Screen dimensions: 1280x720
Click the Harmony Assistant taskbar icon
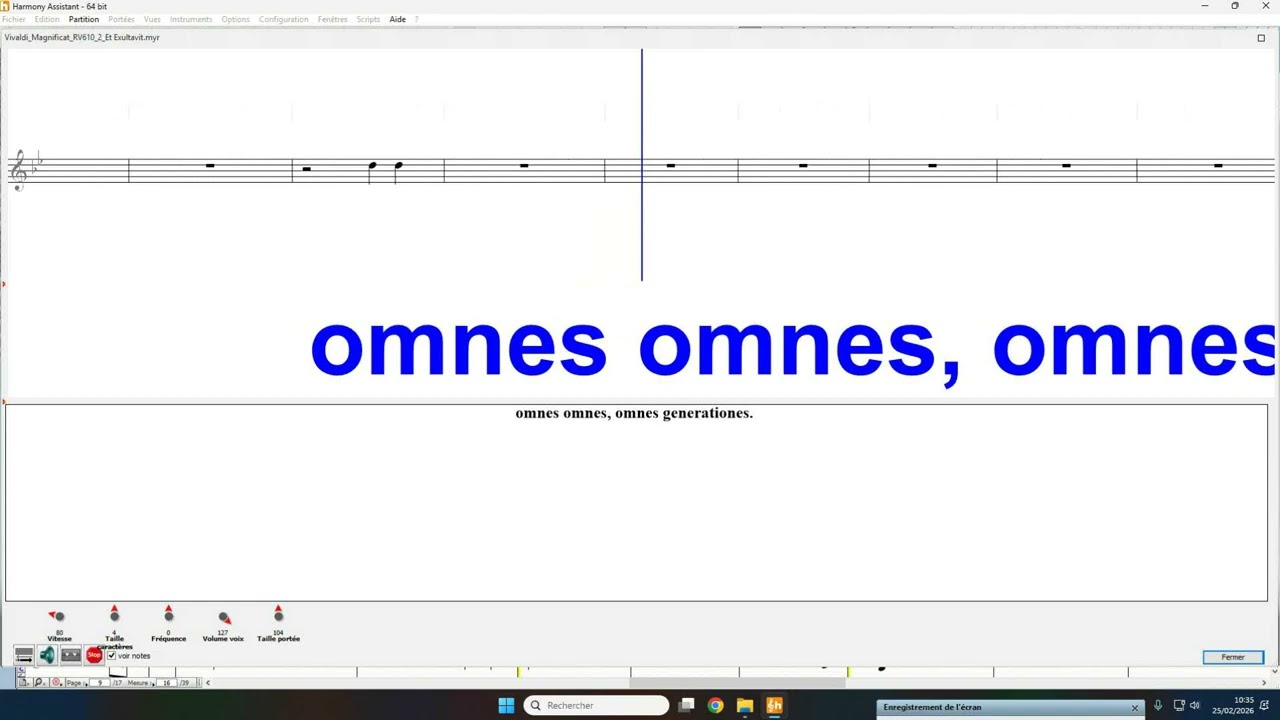tap(774, 705)
